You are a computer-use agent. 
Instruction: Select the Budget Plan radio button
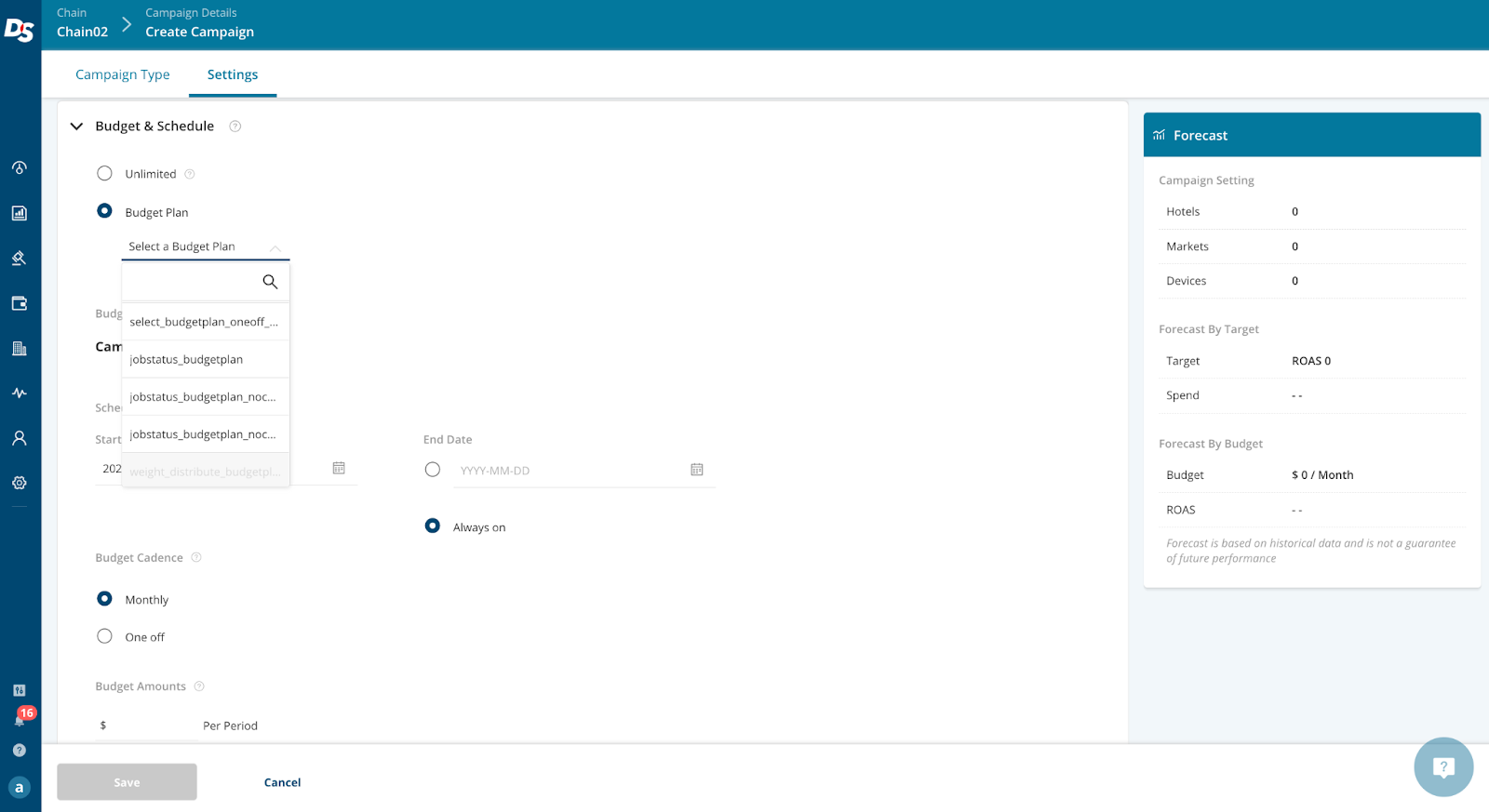tap(104, 211)
